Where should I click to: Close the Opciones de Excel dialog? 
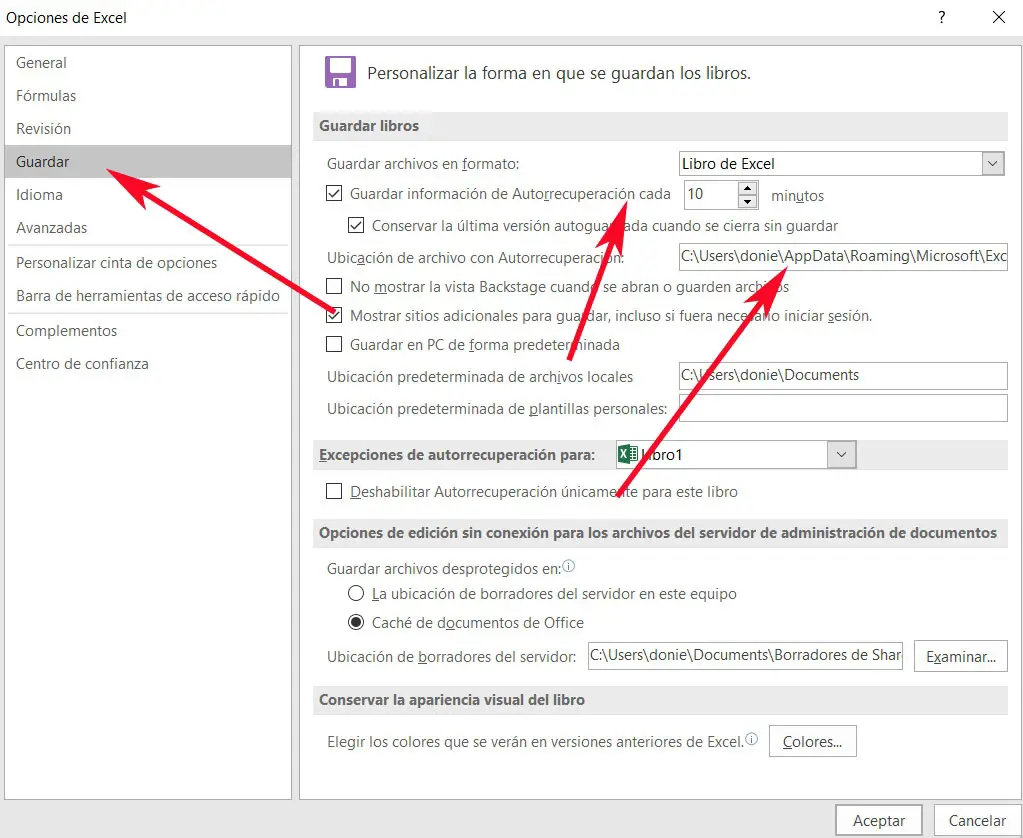coord(998,17)
